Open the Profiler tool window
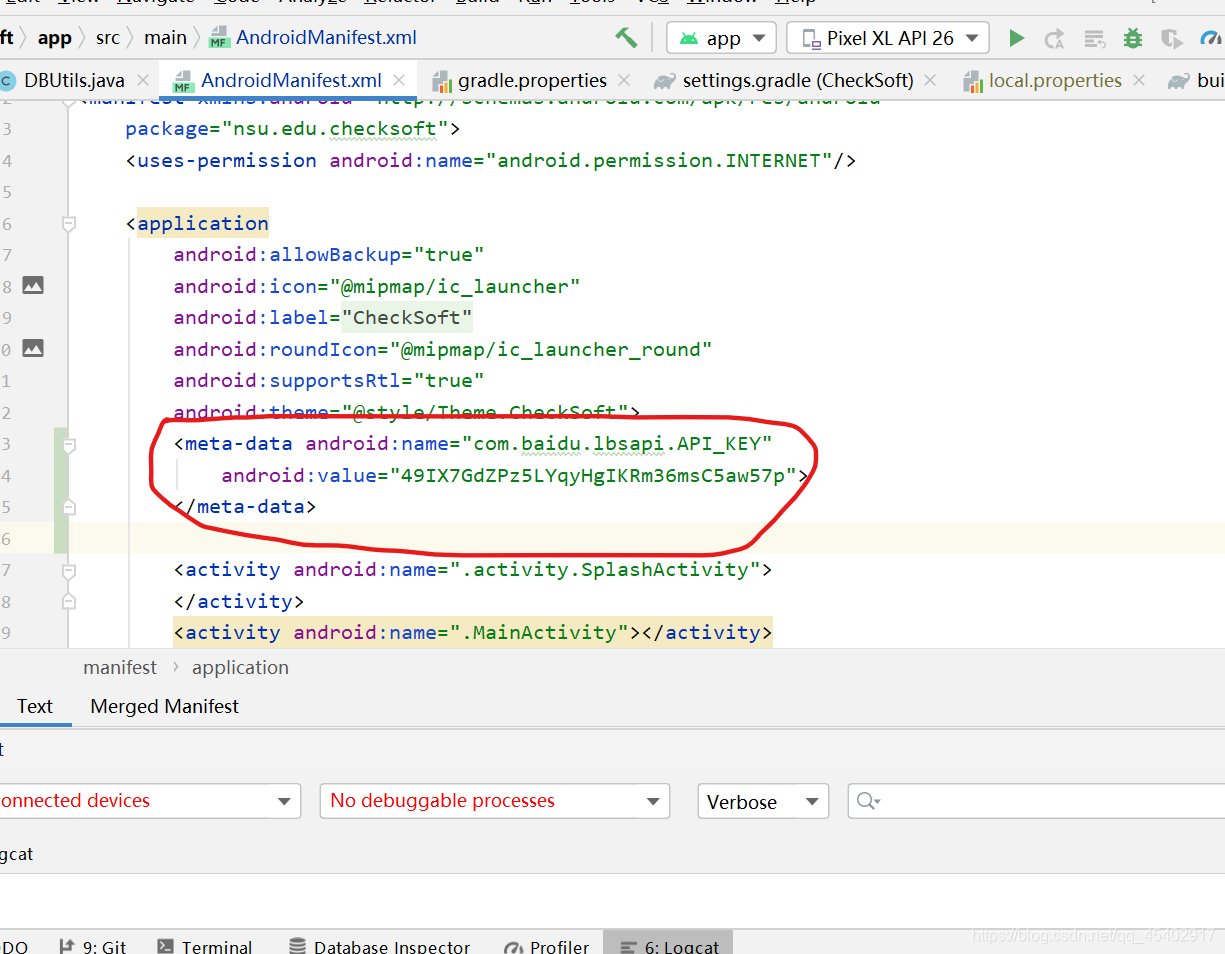This screenshot has height=954, width=1225. click(546, 946)
